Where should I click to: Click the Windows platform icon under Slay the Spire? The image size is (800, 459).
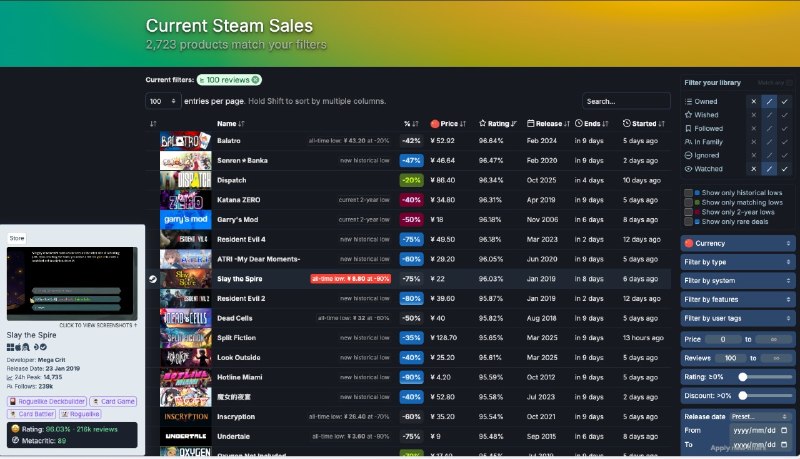coord(10,347)
